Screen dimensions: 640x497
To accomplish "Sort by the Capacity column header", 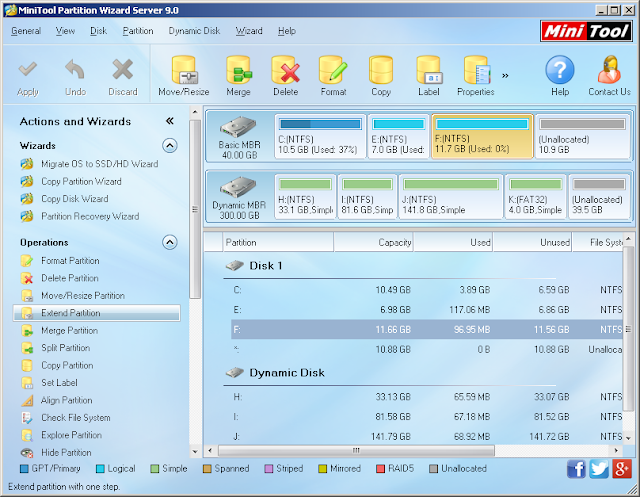I will pos(373,242).
